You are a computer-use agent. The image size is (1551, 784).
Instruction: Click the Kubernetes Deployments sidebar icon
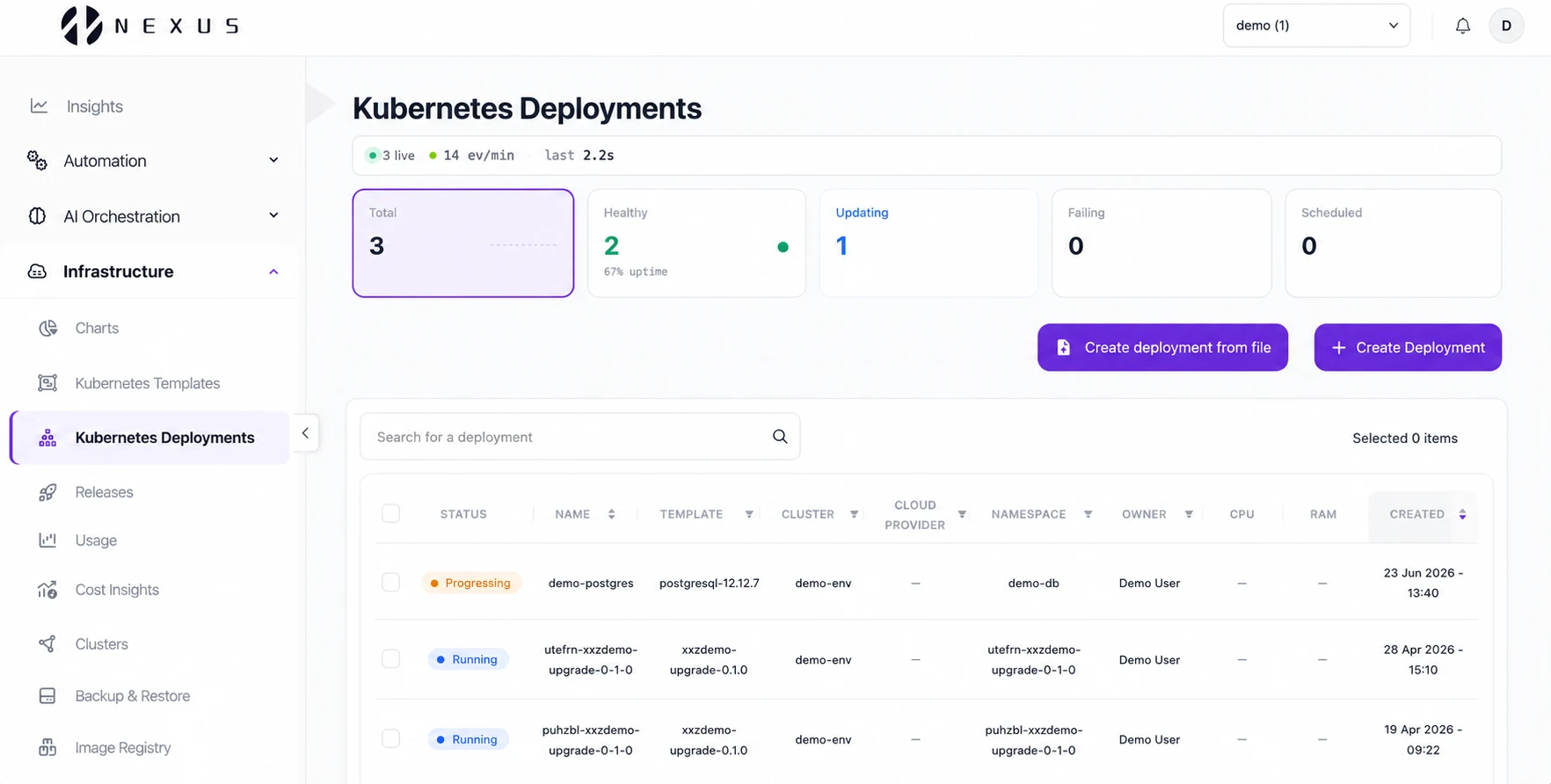click(47, 438)
